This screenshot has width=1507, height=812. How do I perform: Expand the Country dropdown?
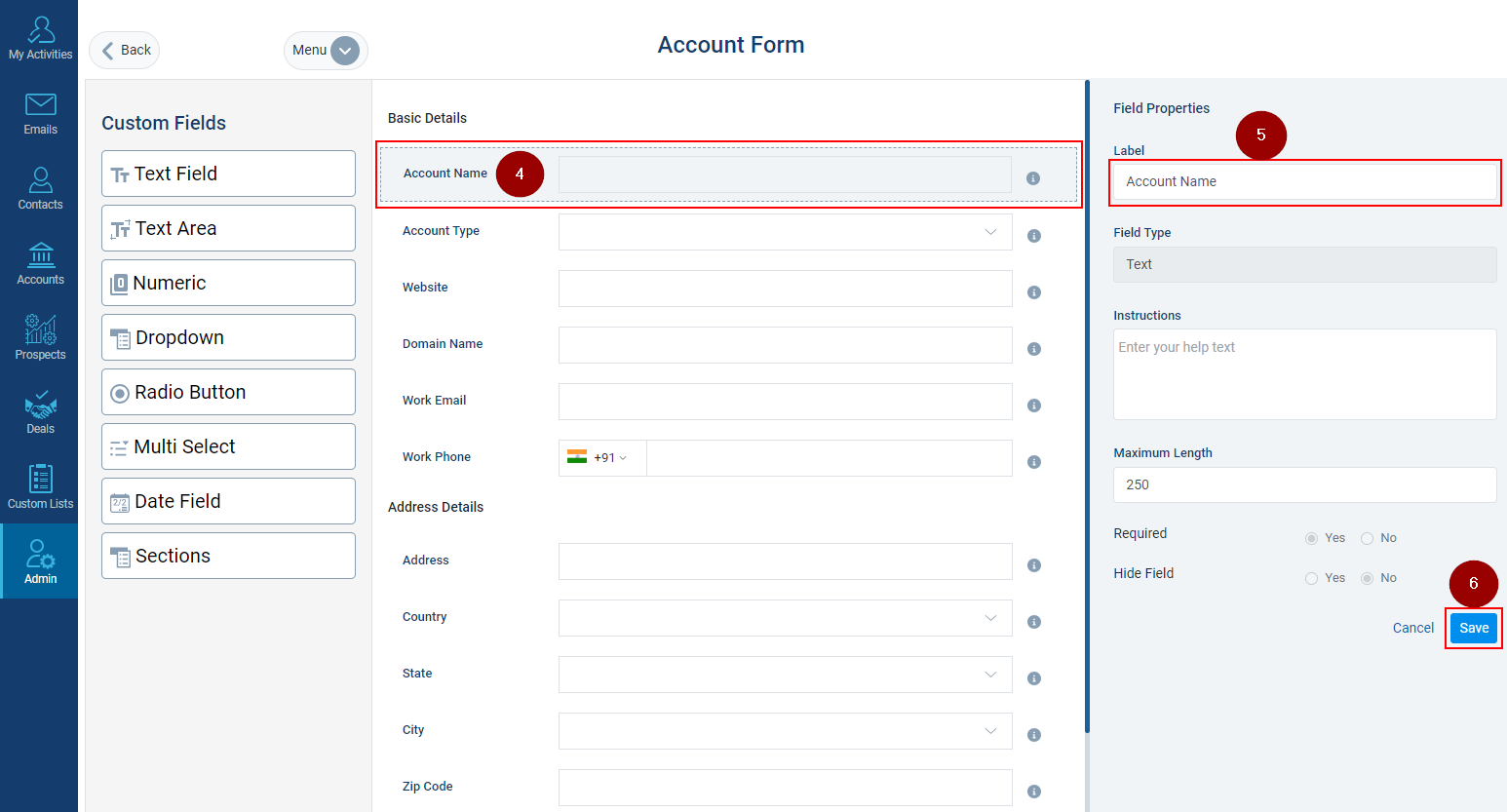pos(785,618)
